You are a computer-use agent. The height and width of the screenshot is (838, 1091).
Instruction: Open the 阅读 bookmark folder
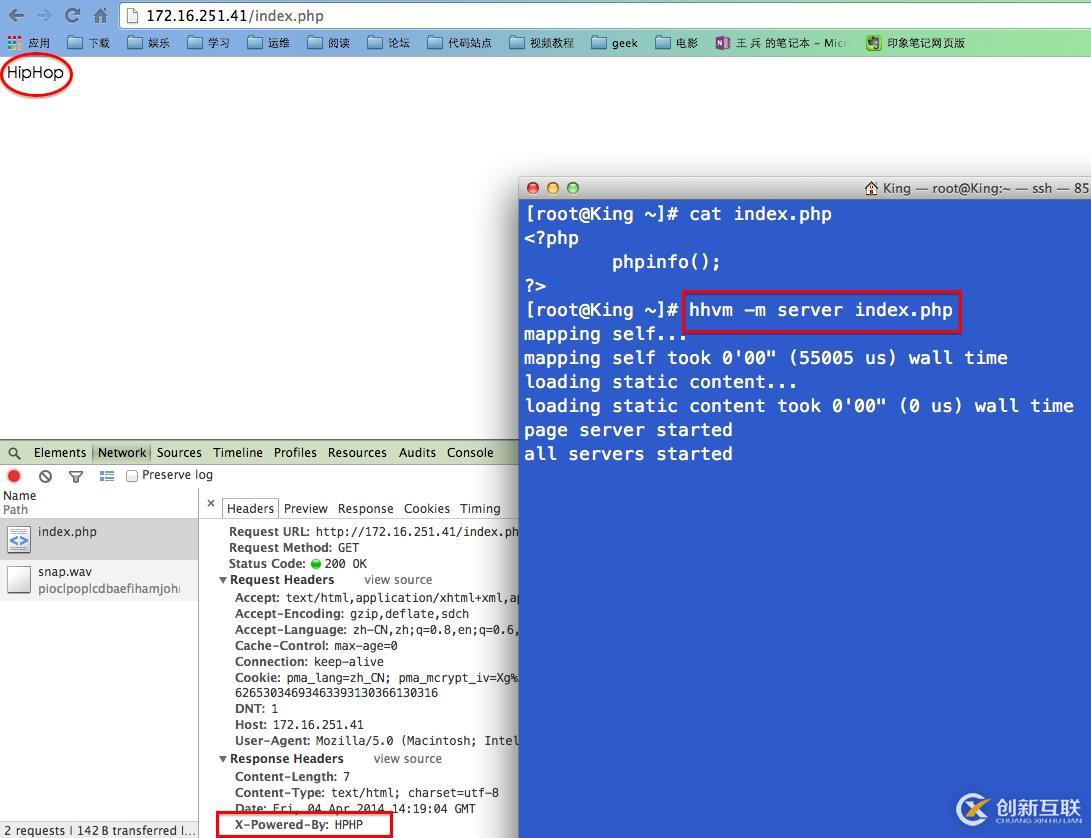328,43
